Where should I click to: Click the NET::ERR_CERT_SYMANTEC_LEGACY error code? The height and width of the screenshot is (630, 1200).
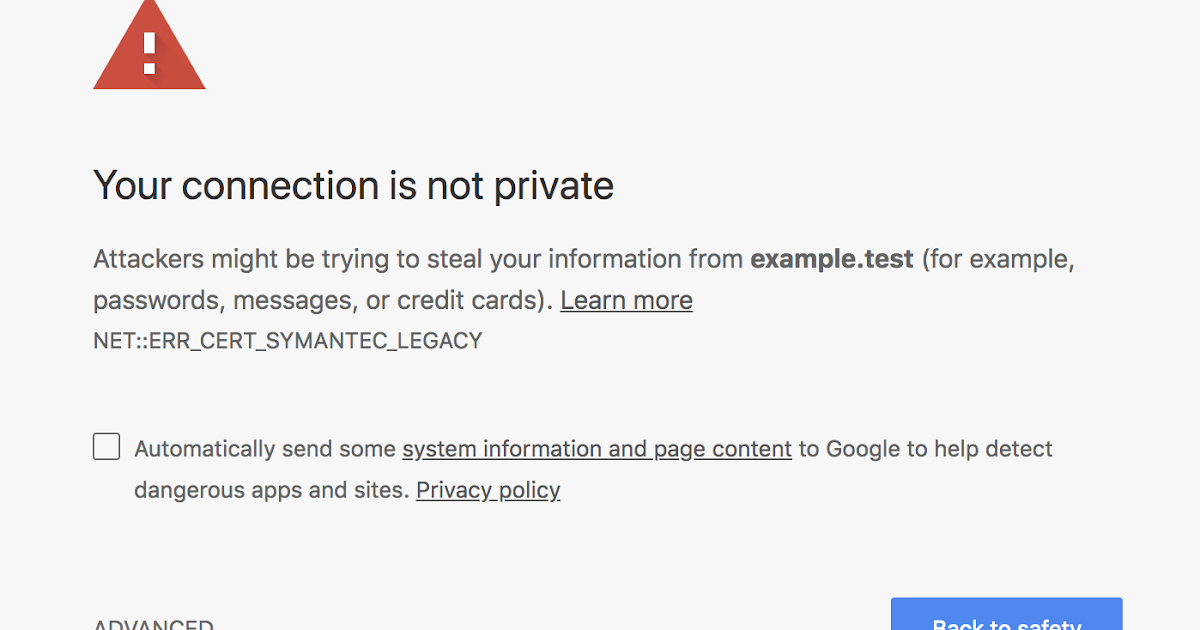click(288, 341)
